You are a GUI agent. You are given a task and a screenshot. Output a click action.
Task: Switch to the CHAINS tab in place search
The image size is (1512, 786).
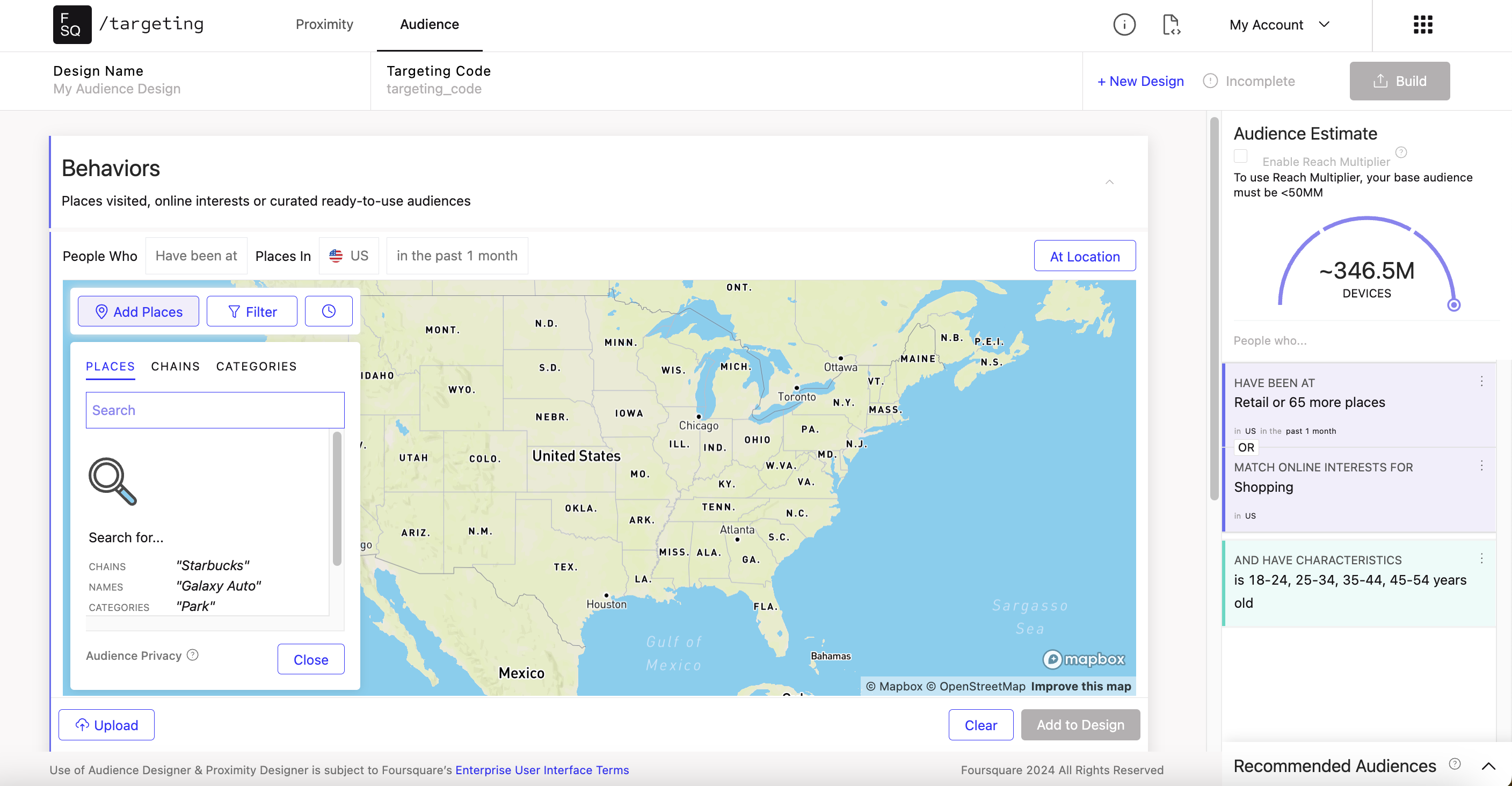tap(175, 366)
